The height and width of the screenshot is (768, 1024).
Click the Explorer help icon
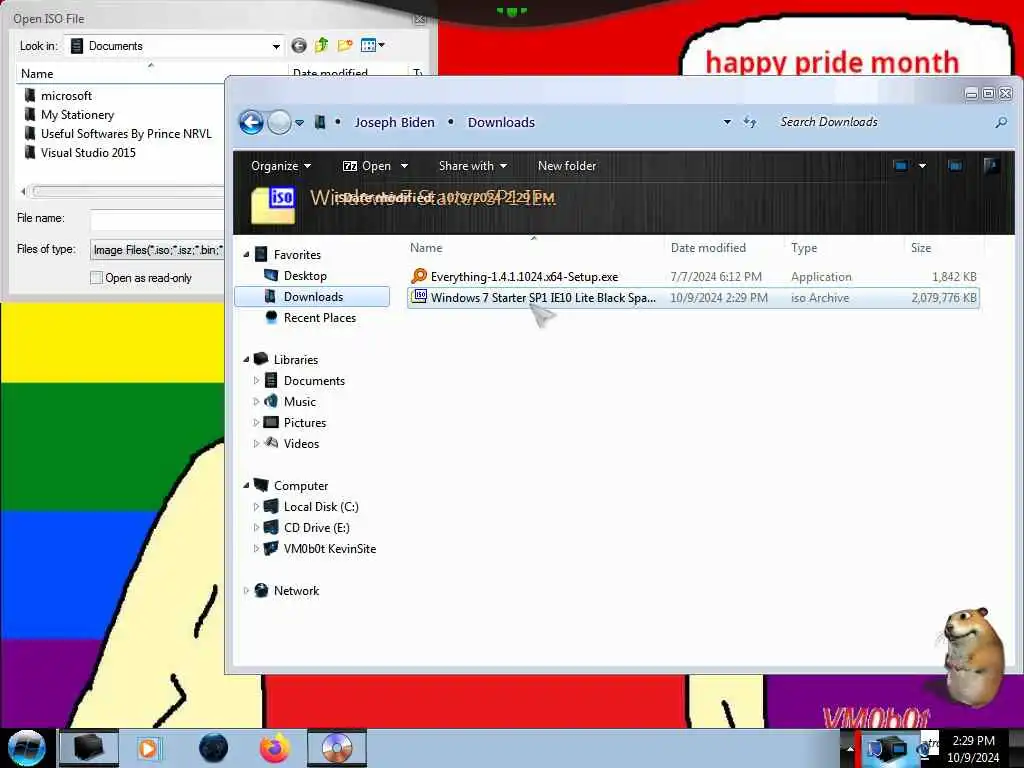pyautogui.click(x=991, y=166)
